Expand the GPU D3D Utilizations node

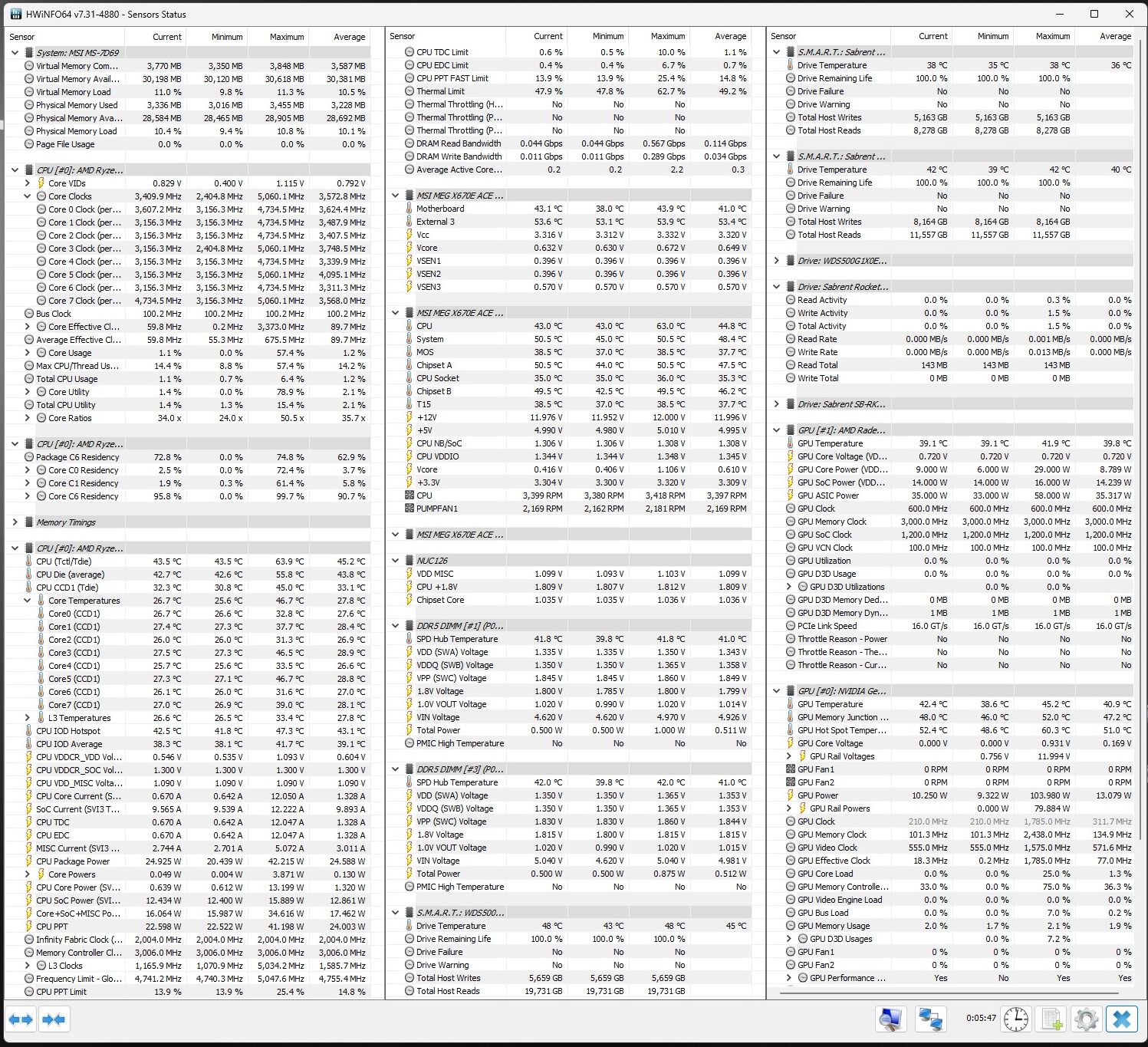coord(788,587)
